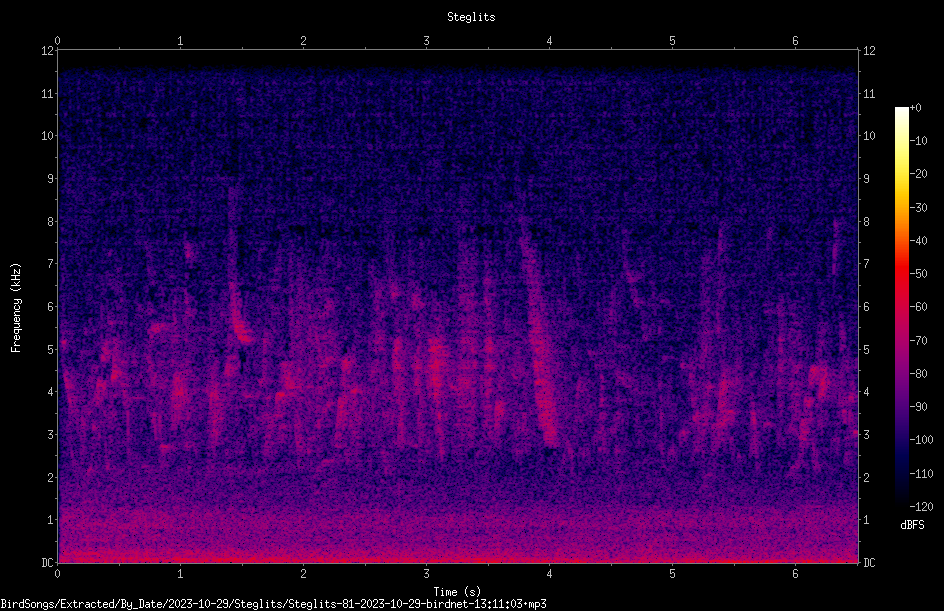Click the +0 white top of color scale
Screen dimensions: 944x611
(x=902, y=110)
